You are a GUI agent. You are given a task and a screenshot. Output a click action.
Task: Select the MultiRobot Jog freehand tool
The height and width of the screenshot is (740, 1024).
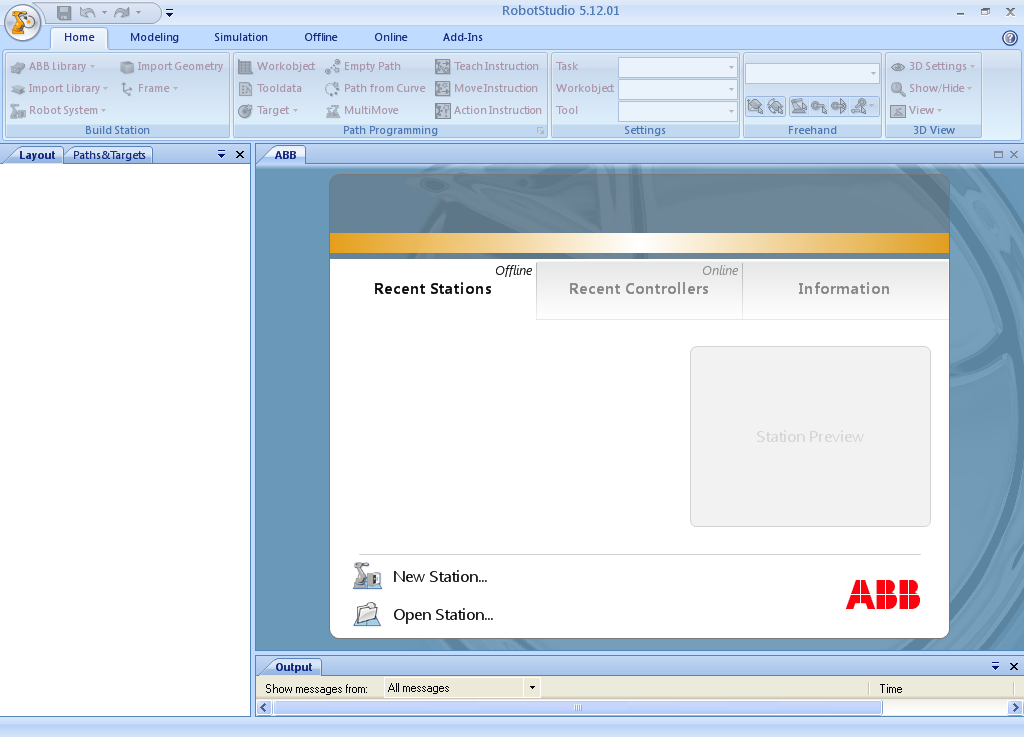pyautogui.click(x=863, y=106)
